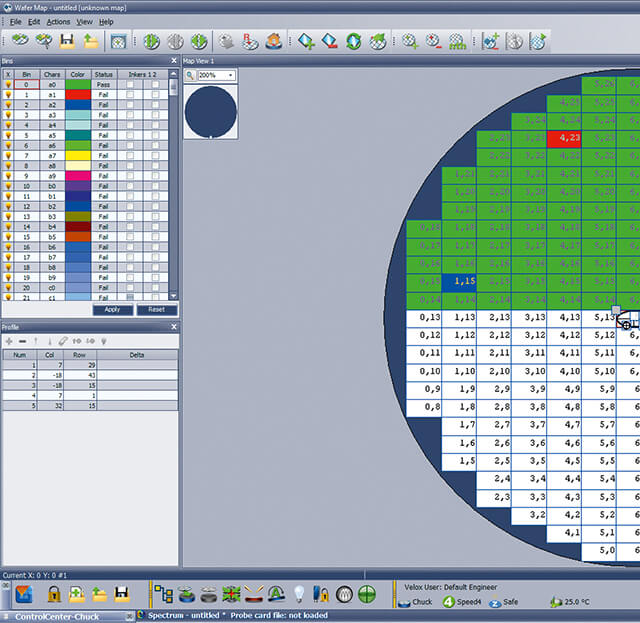
Task: Click the padlock icon in bottom toolbar
Action: point(54,594)
